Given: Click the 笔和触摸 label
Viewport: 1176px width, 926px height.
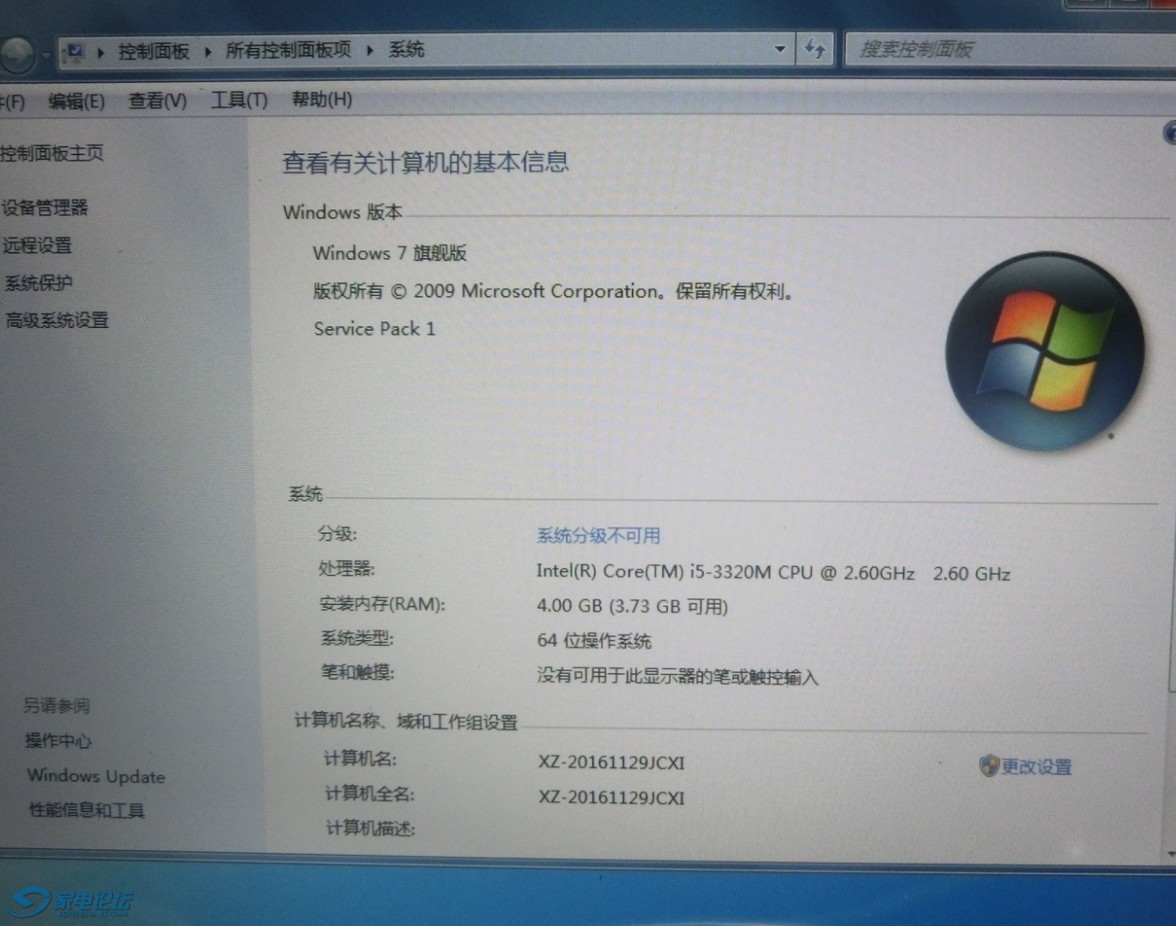Looking at the screenshot, I should coord(358,672).
